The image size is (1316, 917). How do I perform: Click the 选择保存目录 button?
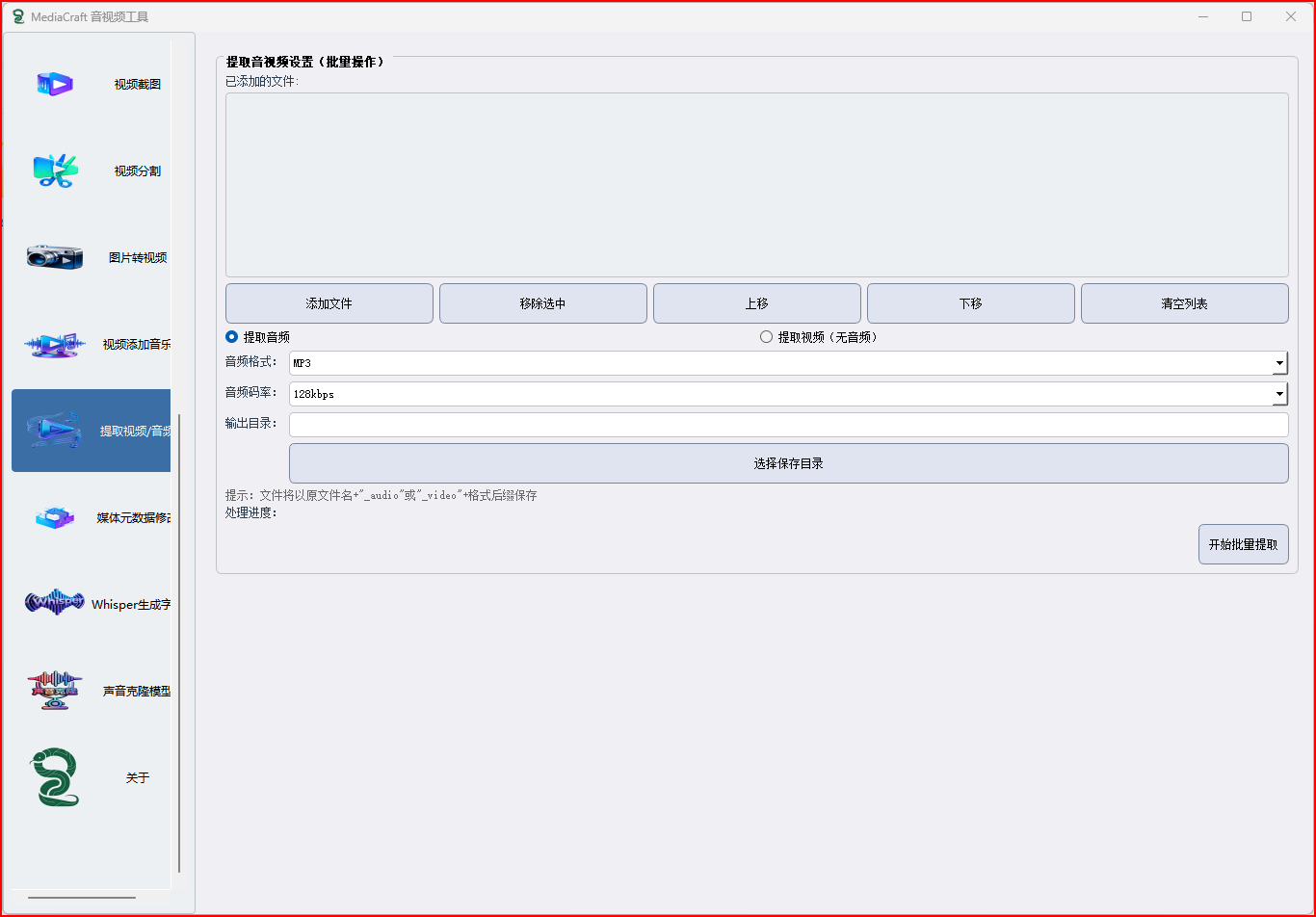788,463
